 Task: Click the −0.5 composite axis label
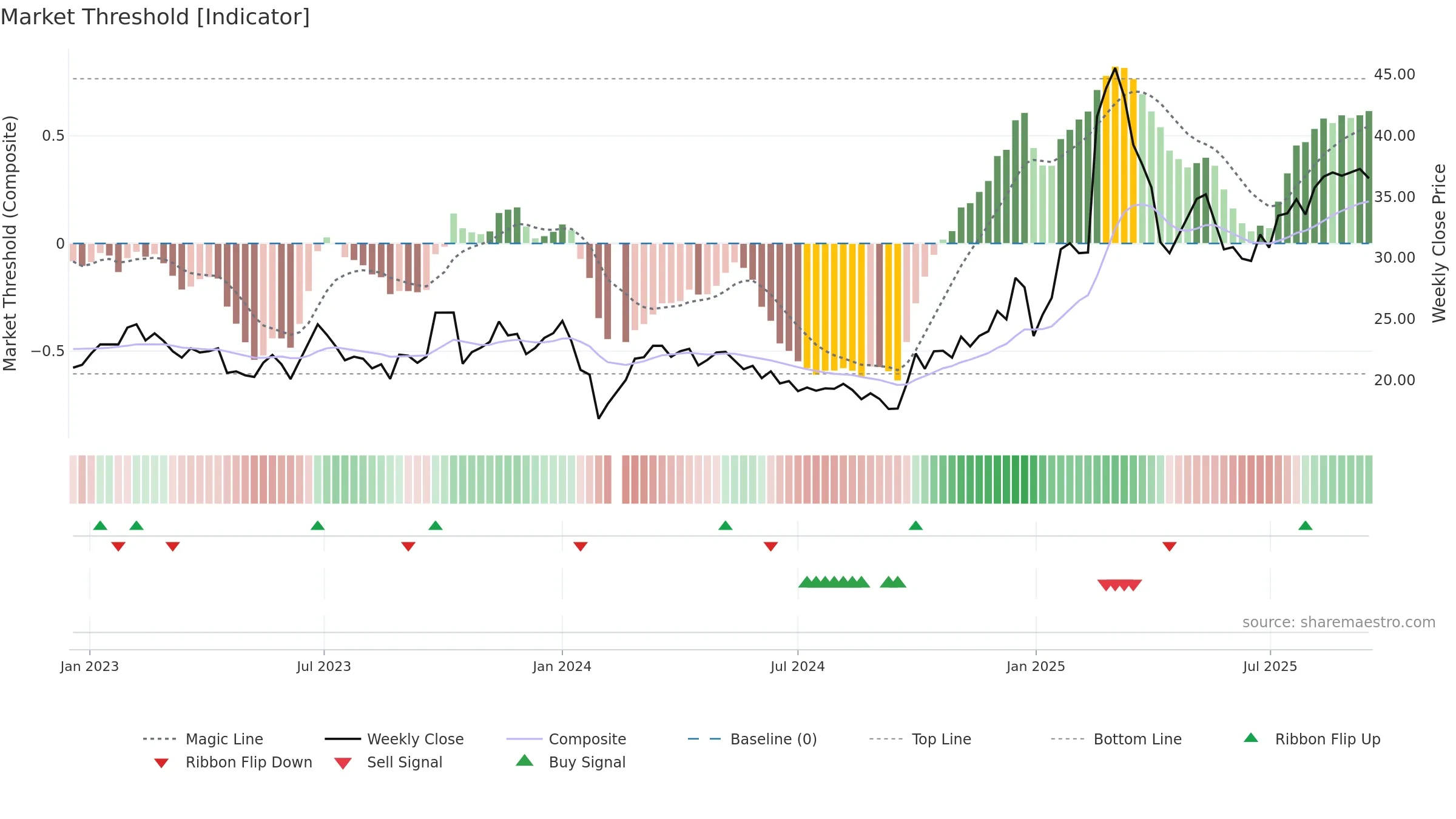[x=48, y=351]
